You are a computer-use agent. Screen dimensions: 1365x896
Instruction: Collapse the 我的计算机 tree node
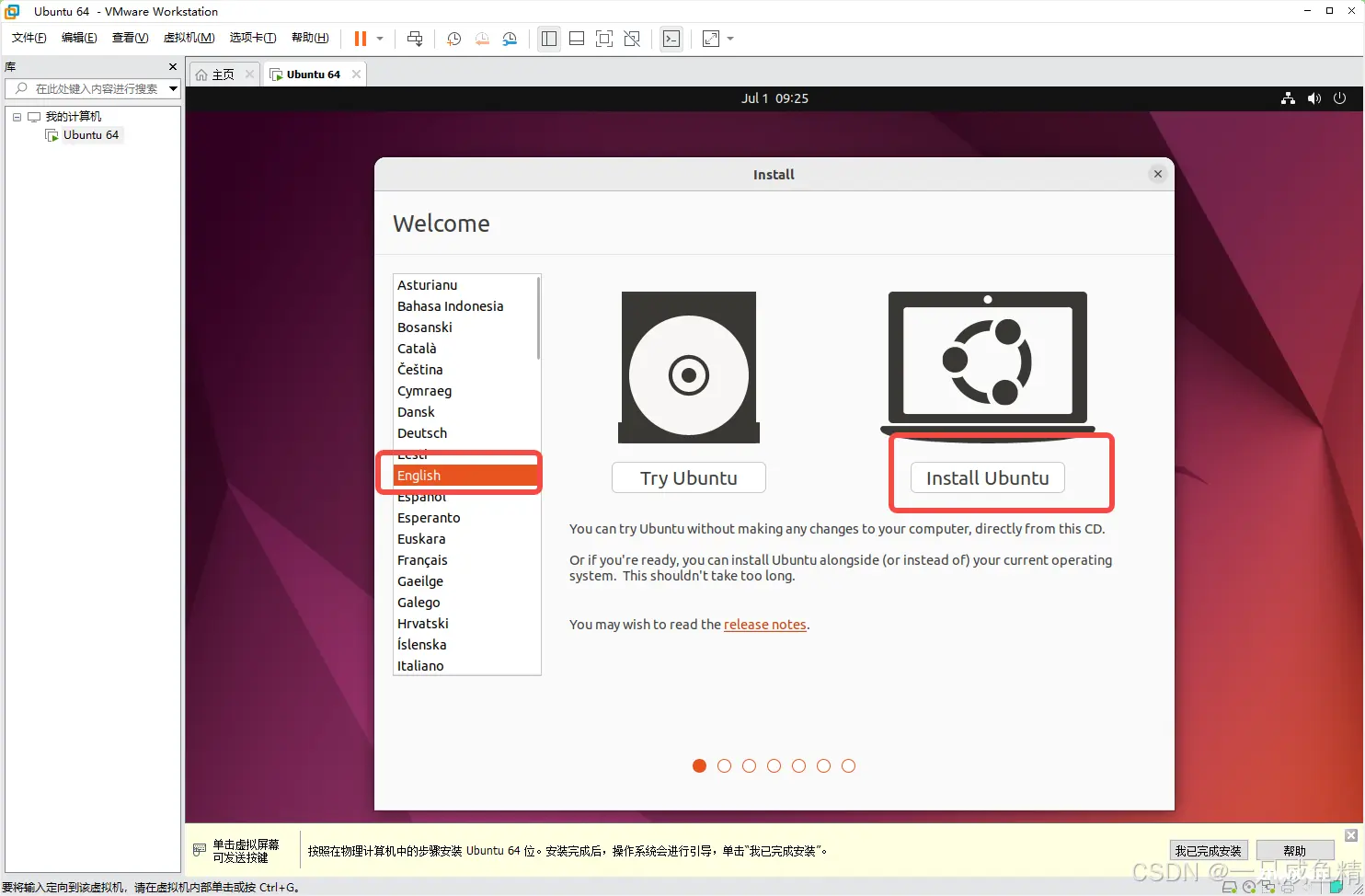[17, 117]
